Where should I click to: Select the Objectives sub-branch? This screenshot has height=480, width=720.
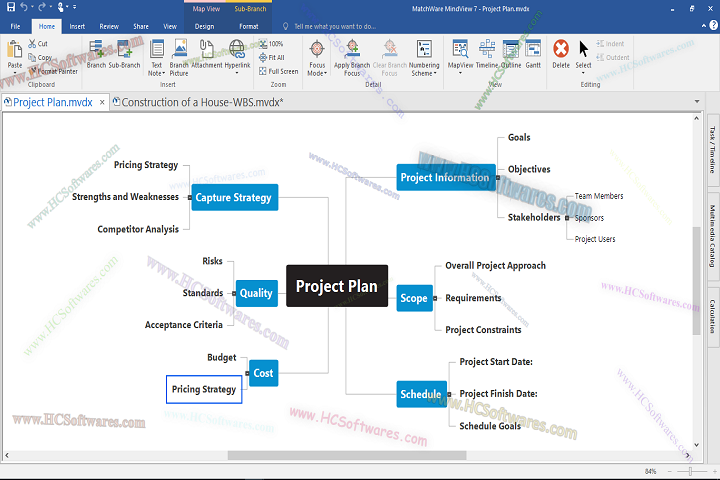pos(529,169)
